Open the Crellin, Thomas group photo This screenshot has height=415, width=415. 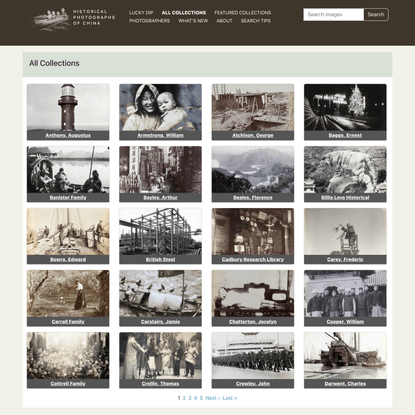click(160, 356)
